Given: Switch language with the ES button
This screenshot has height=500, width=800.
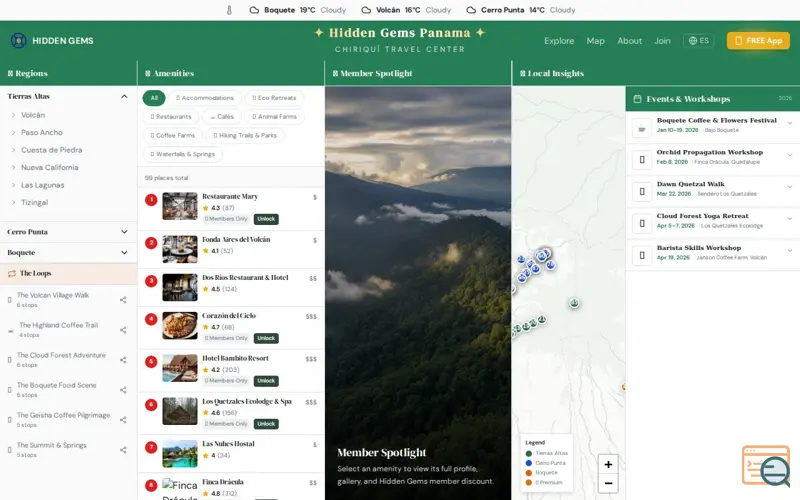Looking at the screenshot, I should click(698, 41).
